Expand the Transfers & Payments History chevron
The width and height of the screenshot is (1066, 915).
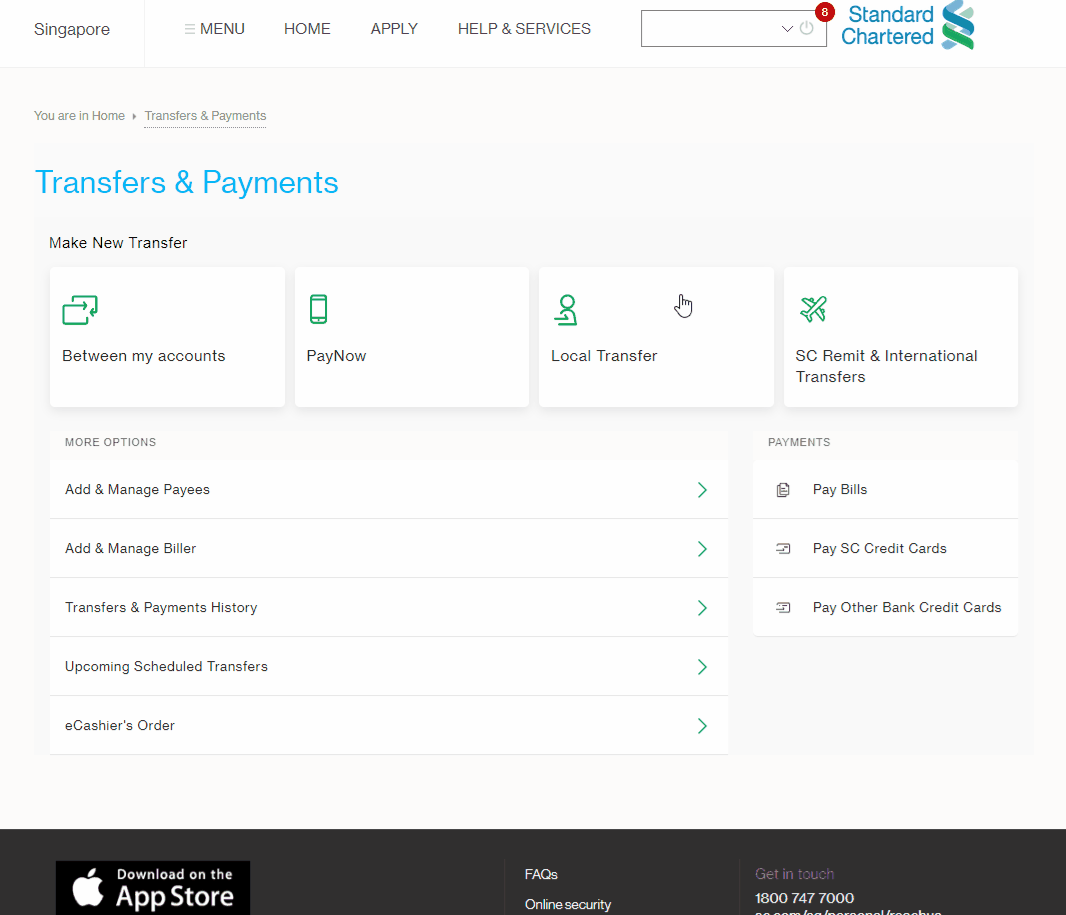[x=702, y=608]
